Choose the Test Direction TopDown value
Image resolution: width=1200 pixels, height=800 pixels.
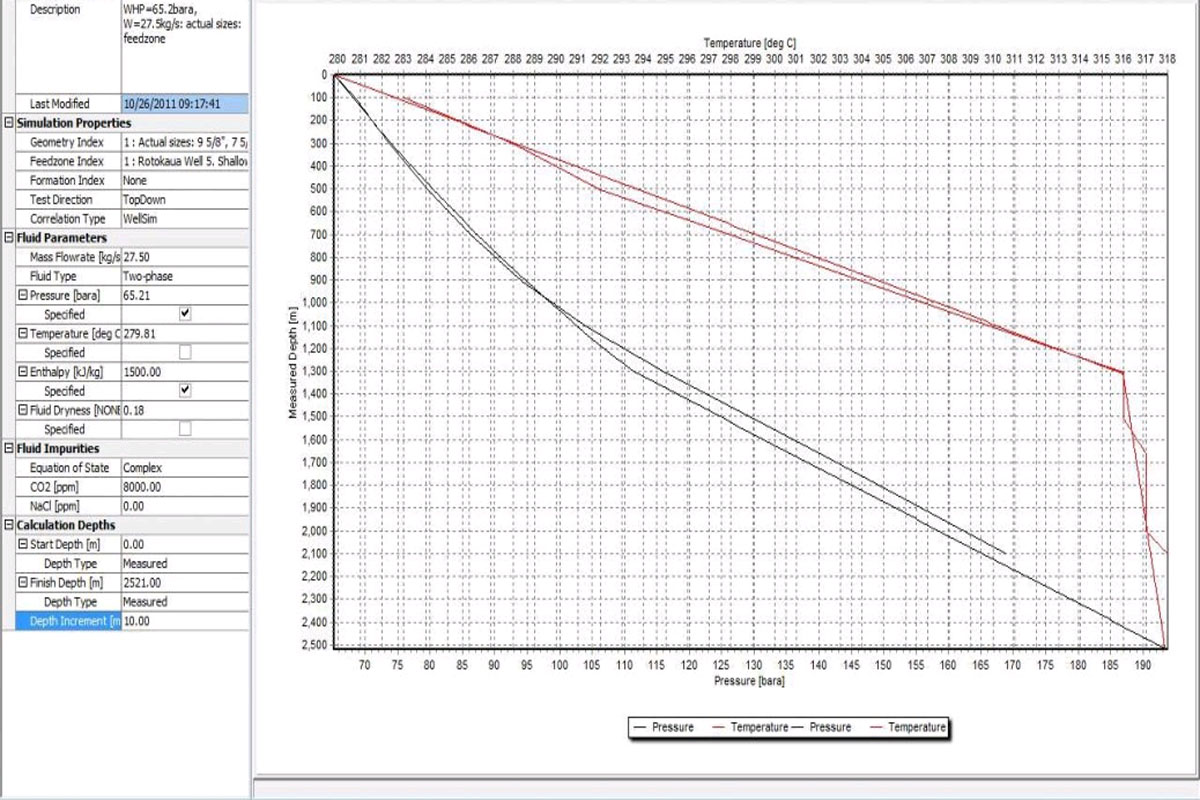tap(184, 200)
